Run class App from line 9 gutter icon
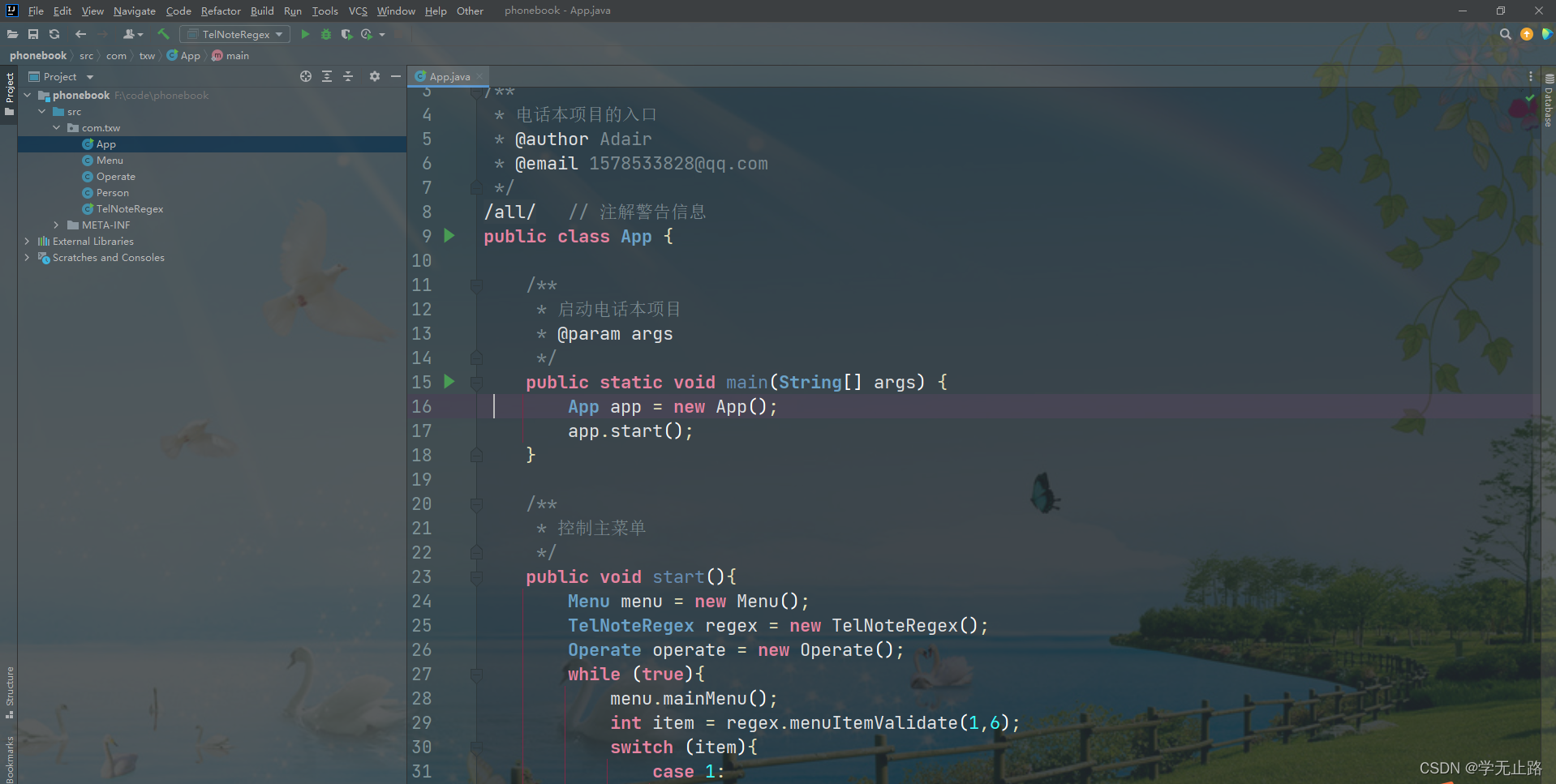Screen dimensions: 1556x784 (449, 236)
